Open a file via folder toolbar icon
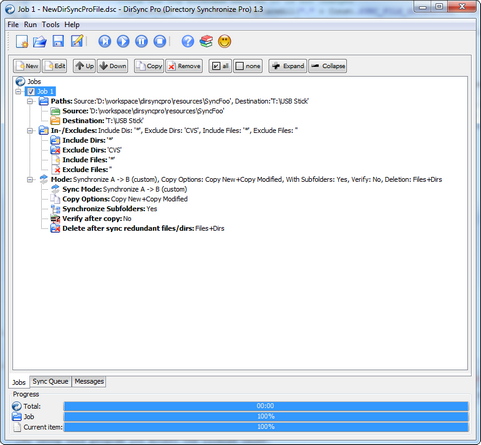The height and width of the screenshot is (445, 481). tap(40, 42)
